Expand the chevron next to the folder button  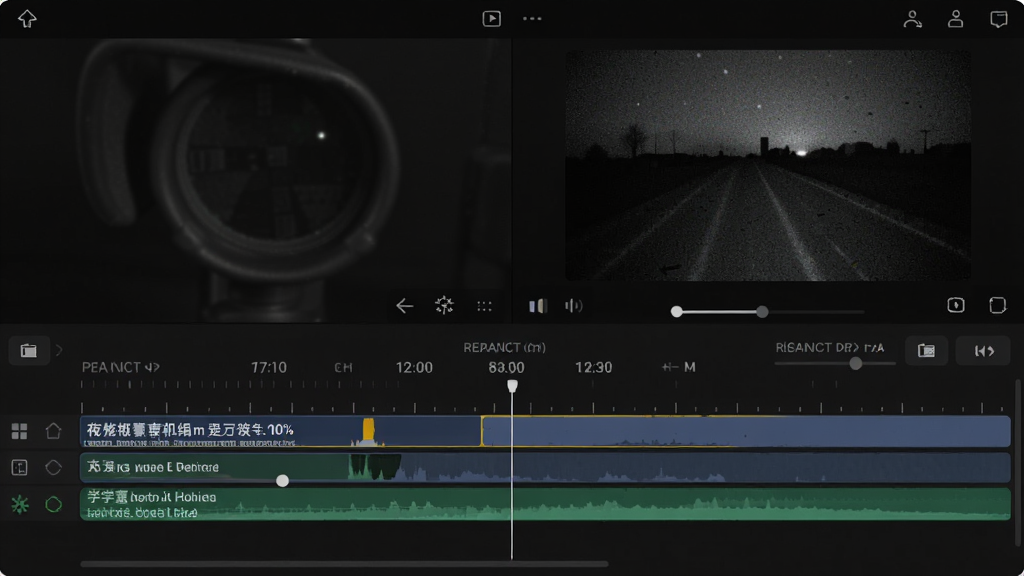click(x=59, y=351)
